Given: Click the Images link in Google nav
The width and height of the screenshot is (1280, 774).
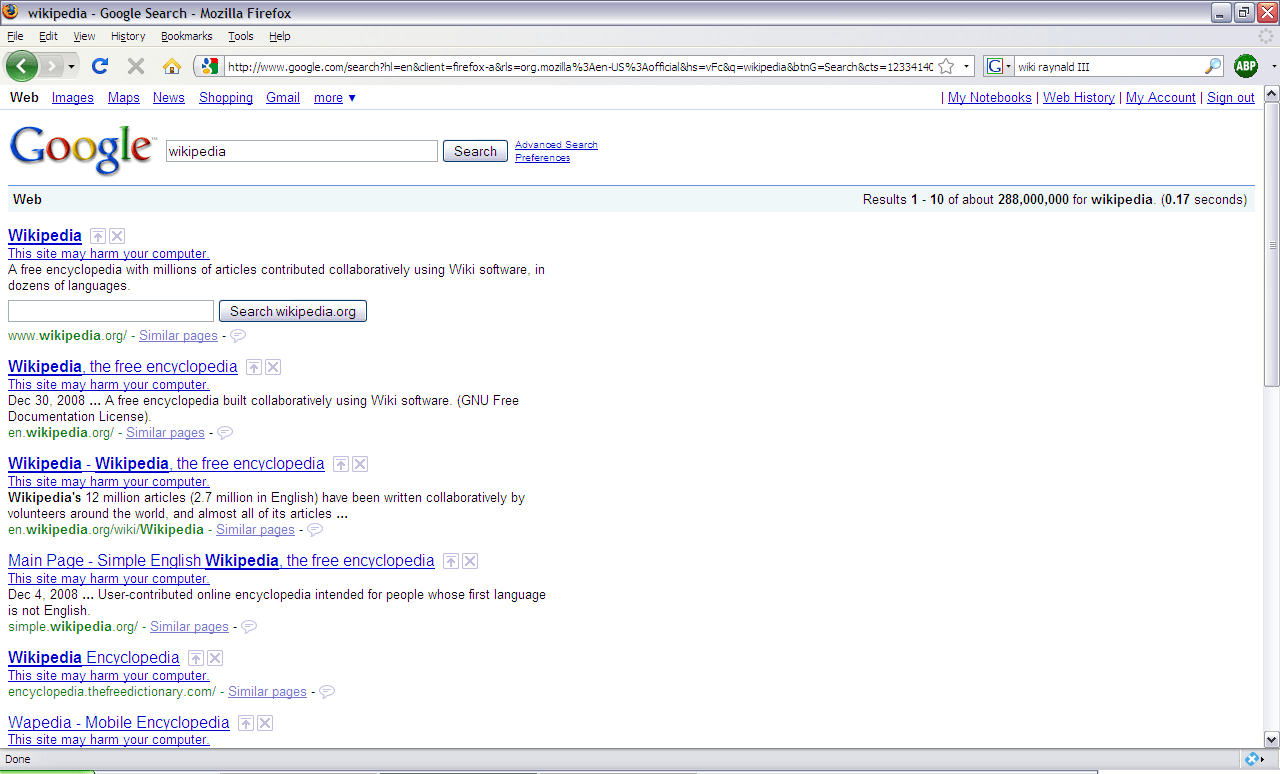Looking at the screenshot, I should tap(73, 97).
